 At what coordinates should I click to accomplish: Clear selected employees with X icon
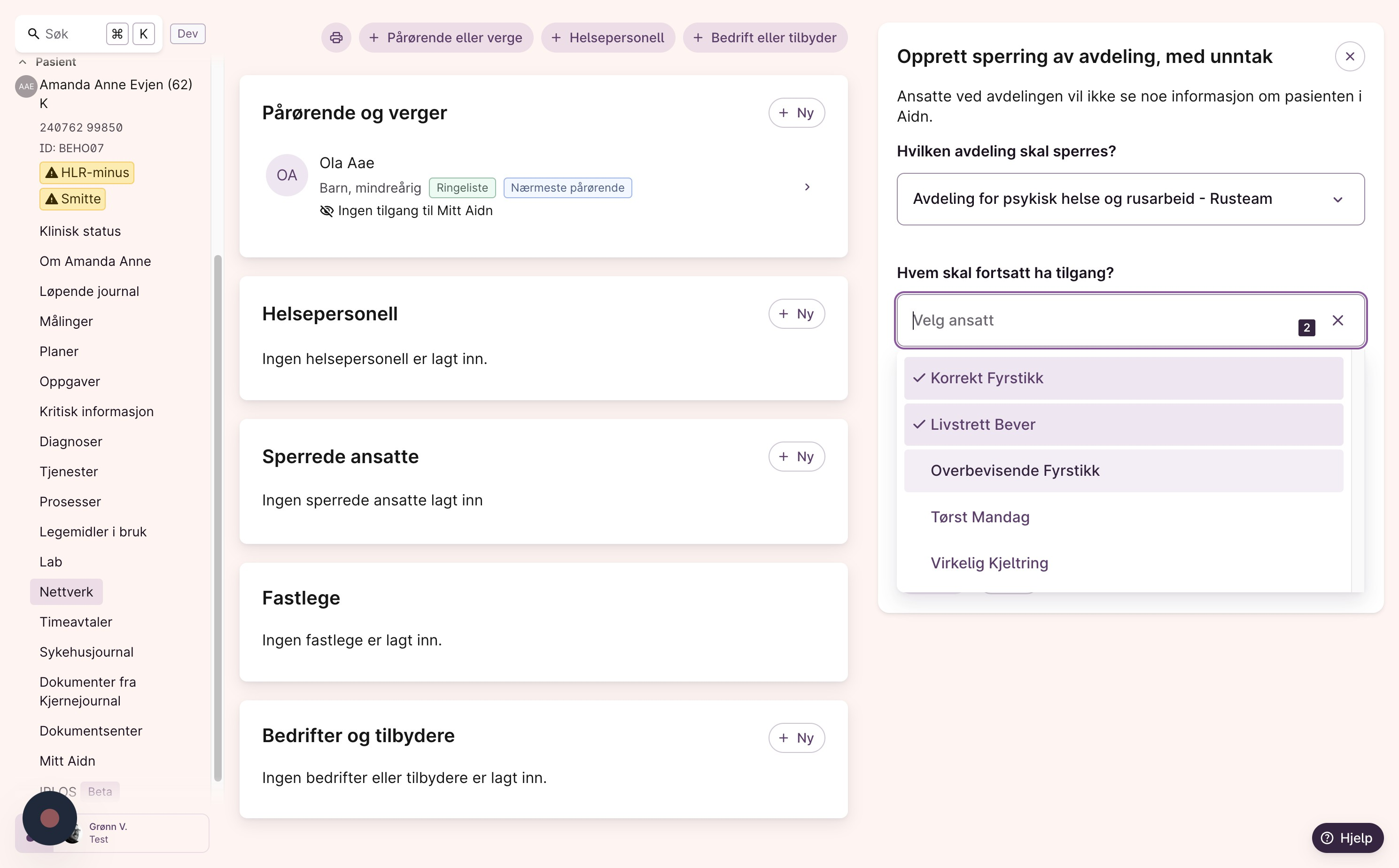[x=1337, y=320]
